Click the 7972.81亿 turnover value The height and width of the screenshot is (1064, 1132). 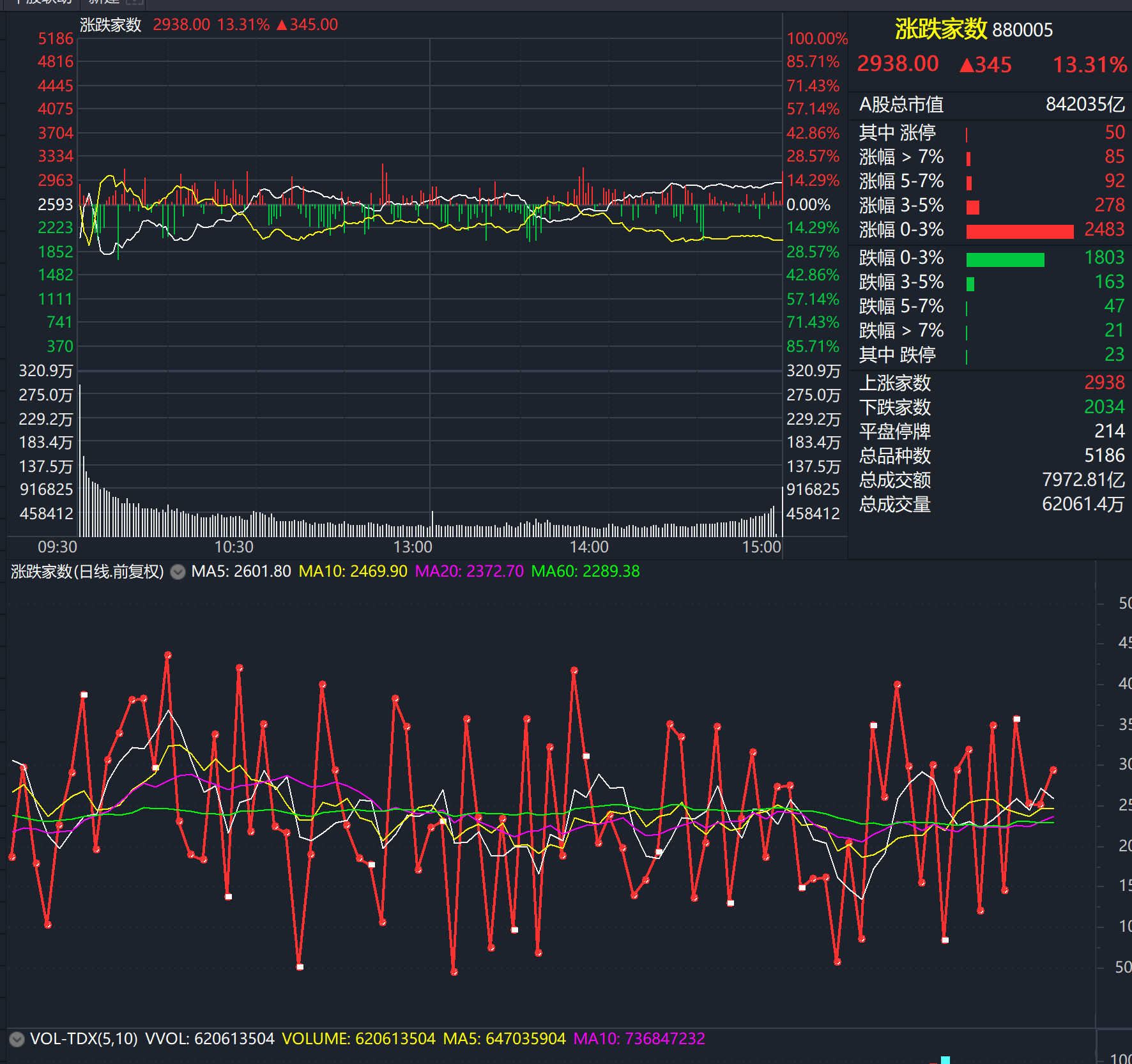tap(1083, 480)
